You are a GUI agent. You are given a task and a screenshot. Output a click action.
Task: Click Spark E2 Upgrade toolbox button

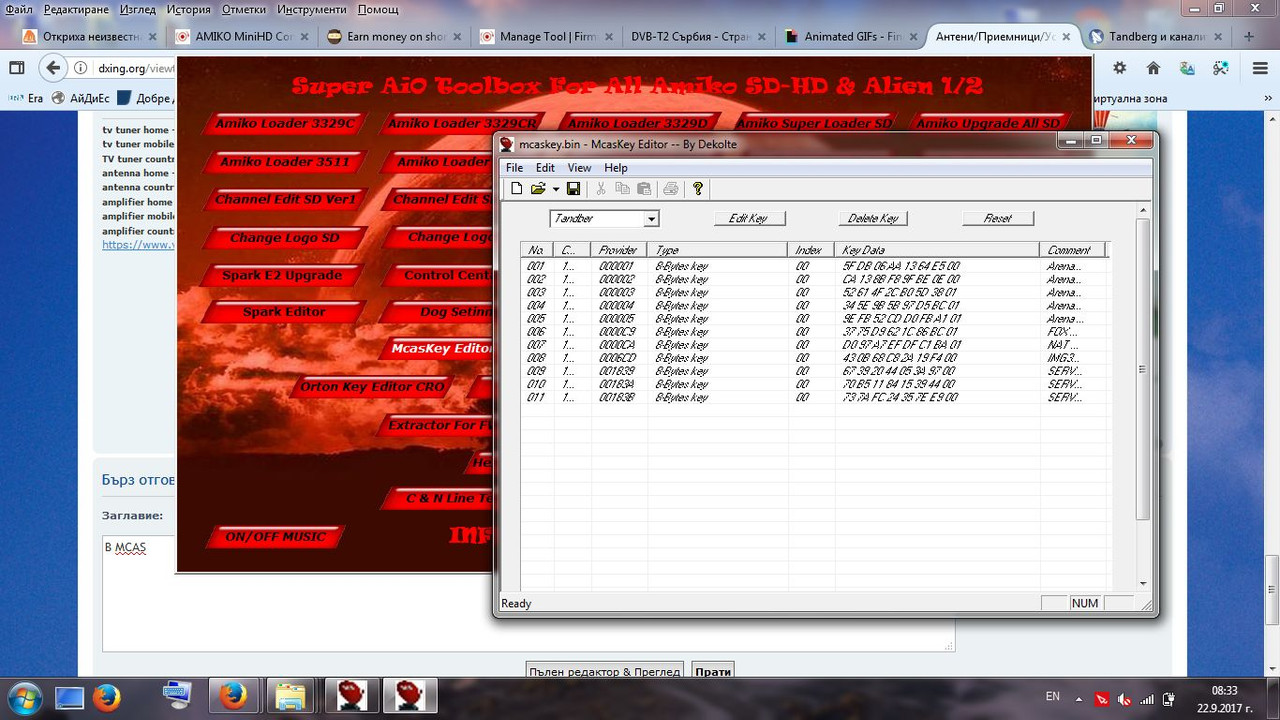281,276
